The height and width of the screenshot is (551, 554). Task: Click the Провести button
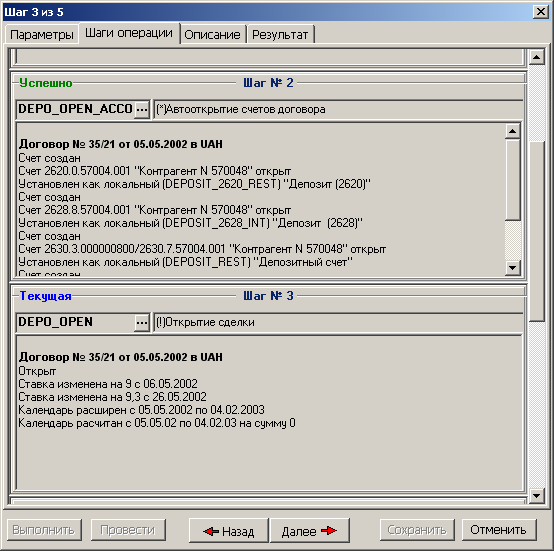(128, 530)
